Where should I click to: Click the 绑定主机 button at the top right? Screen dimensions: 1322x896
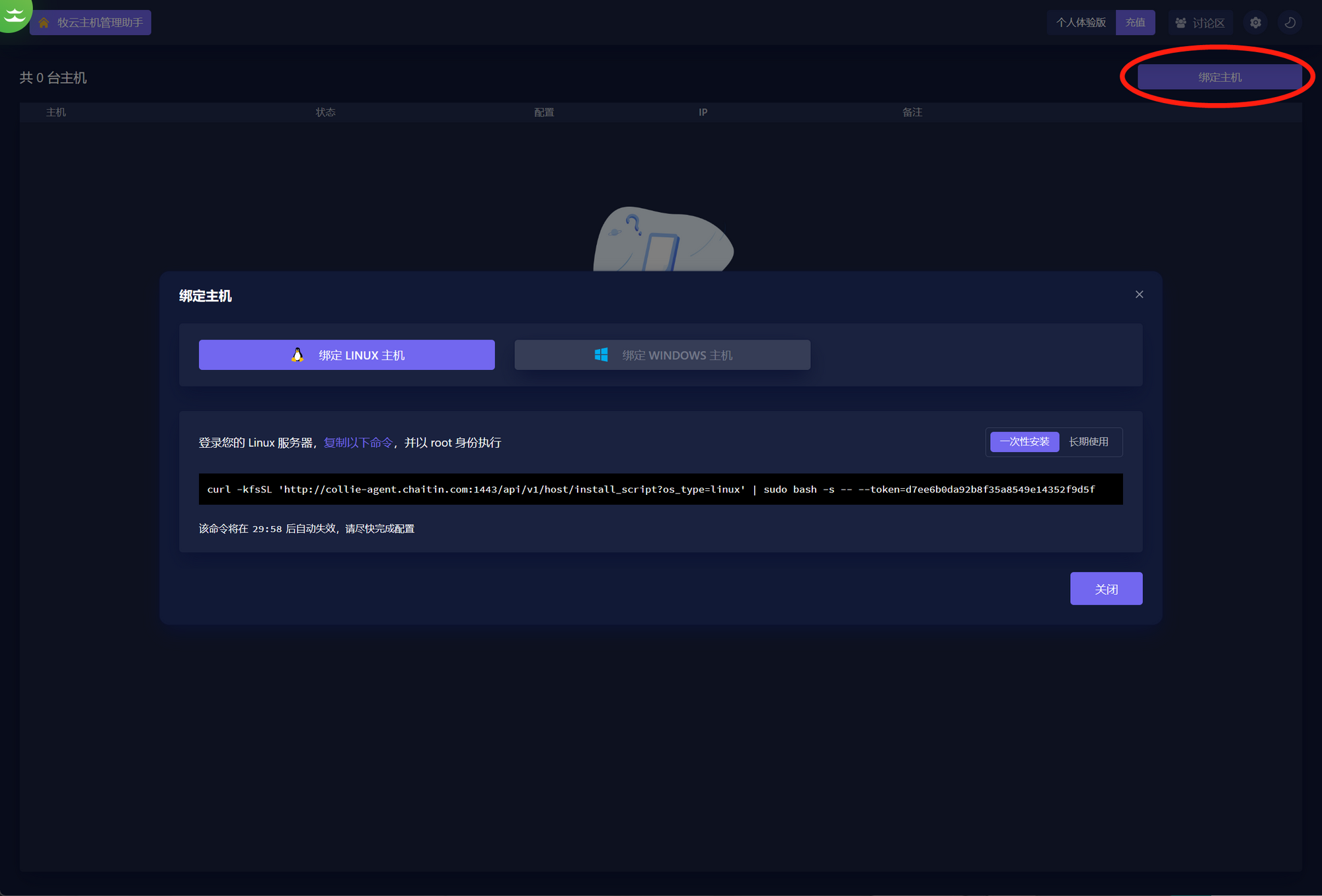1220,77
